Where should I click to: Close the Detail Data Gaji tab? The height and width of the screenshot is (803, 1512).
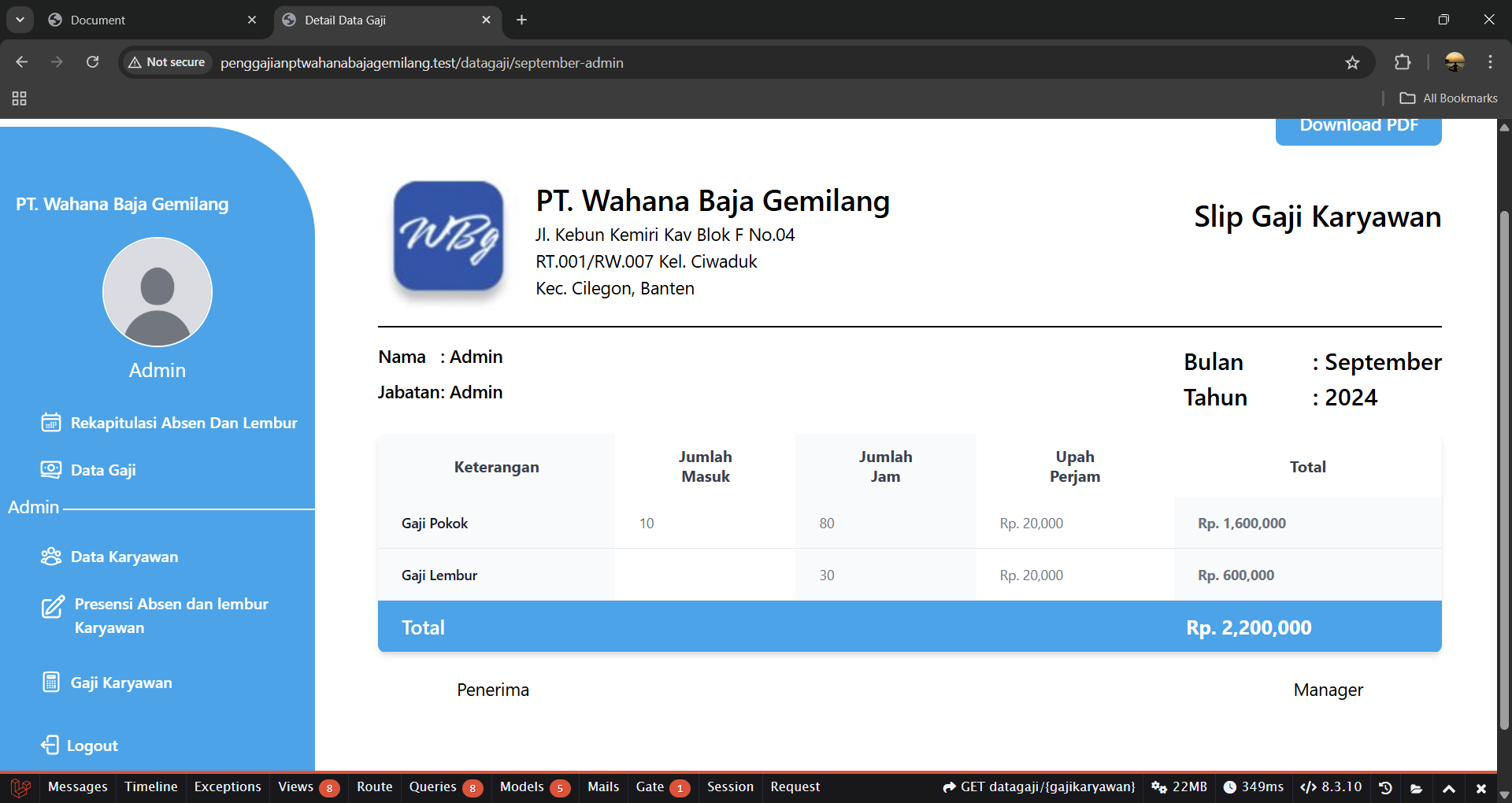486,20
